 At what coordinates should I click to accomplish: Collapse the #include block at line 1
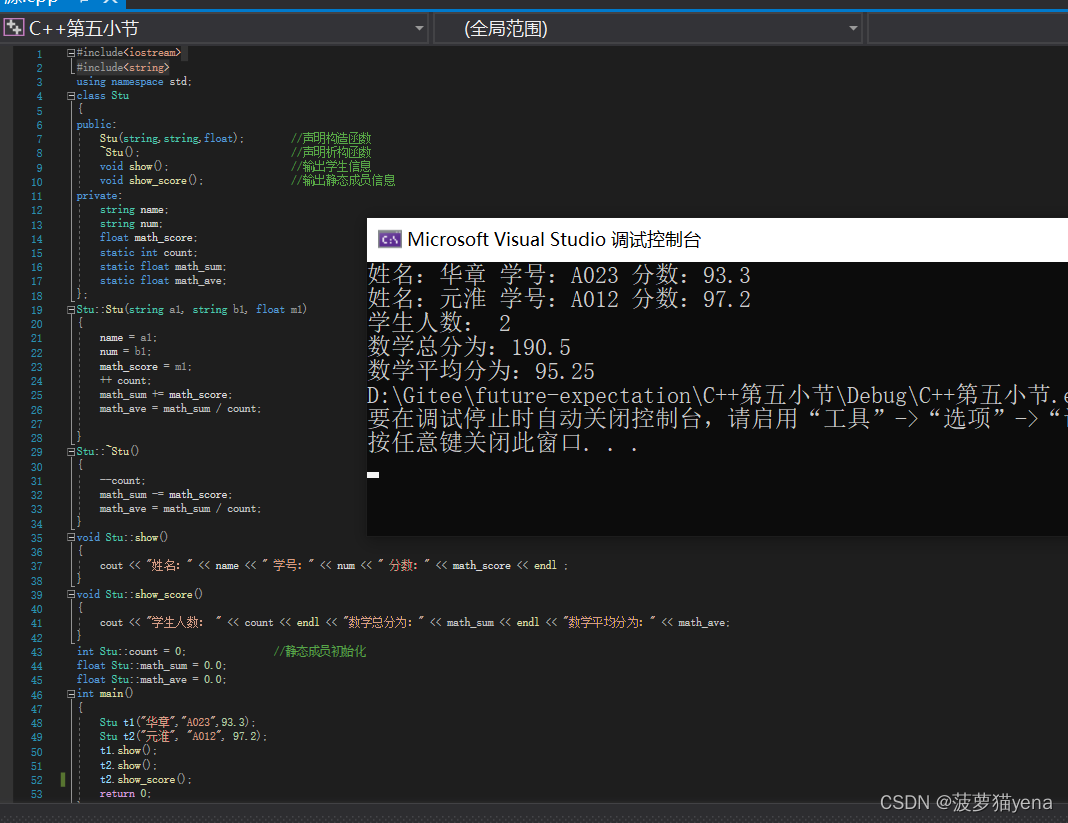(x=71, y=52)
